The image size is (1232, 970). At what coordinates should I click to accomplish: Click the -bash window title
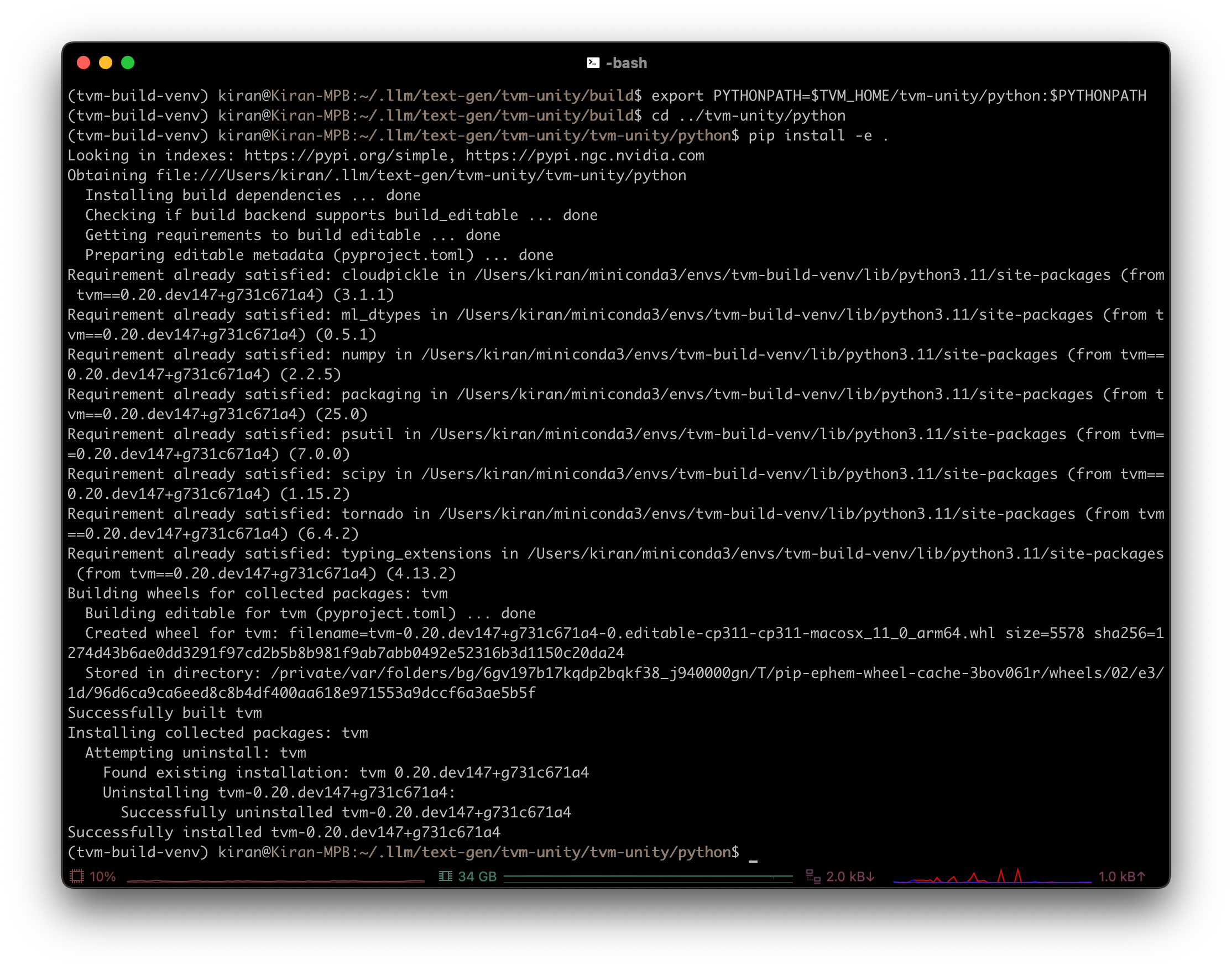[x=626, y=62]
